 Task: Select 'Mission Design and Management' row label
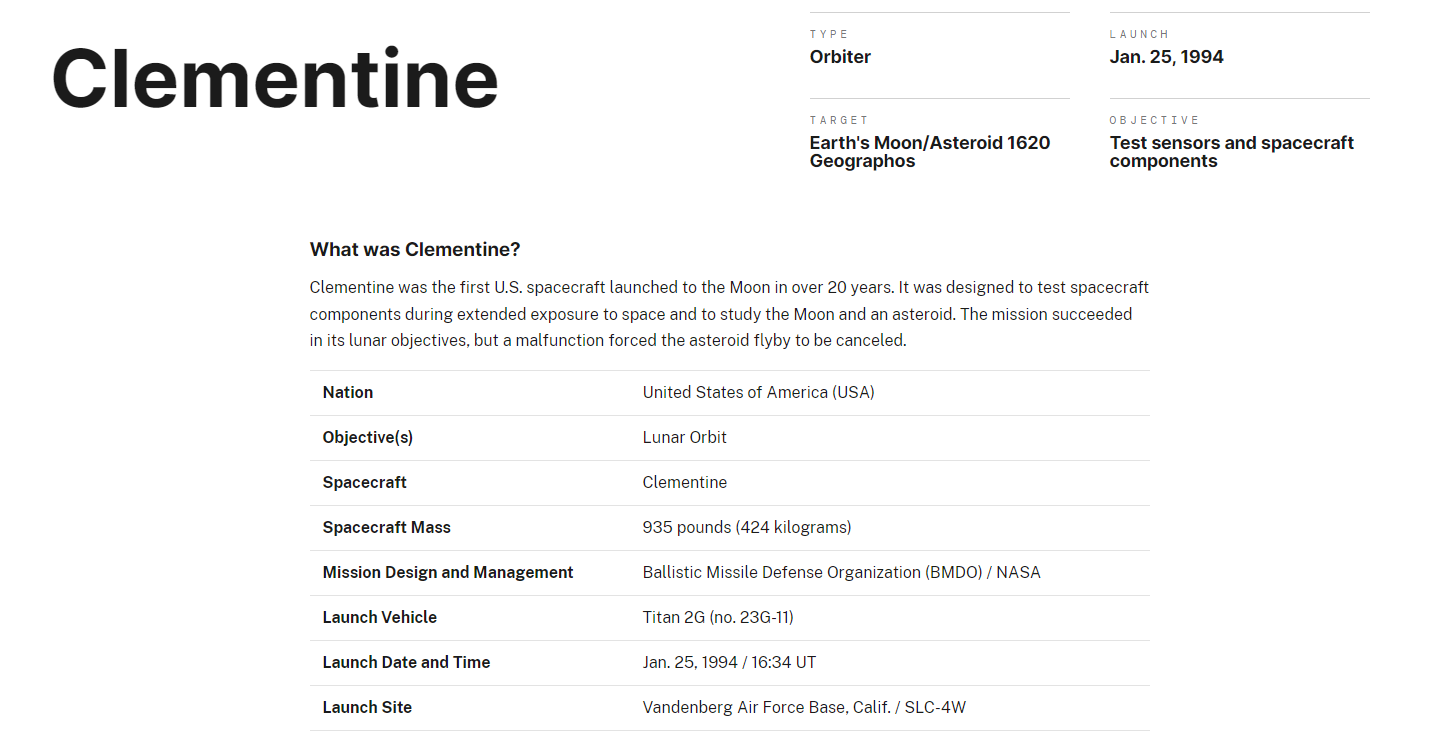pos(448,572)
